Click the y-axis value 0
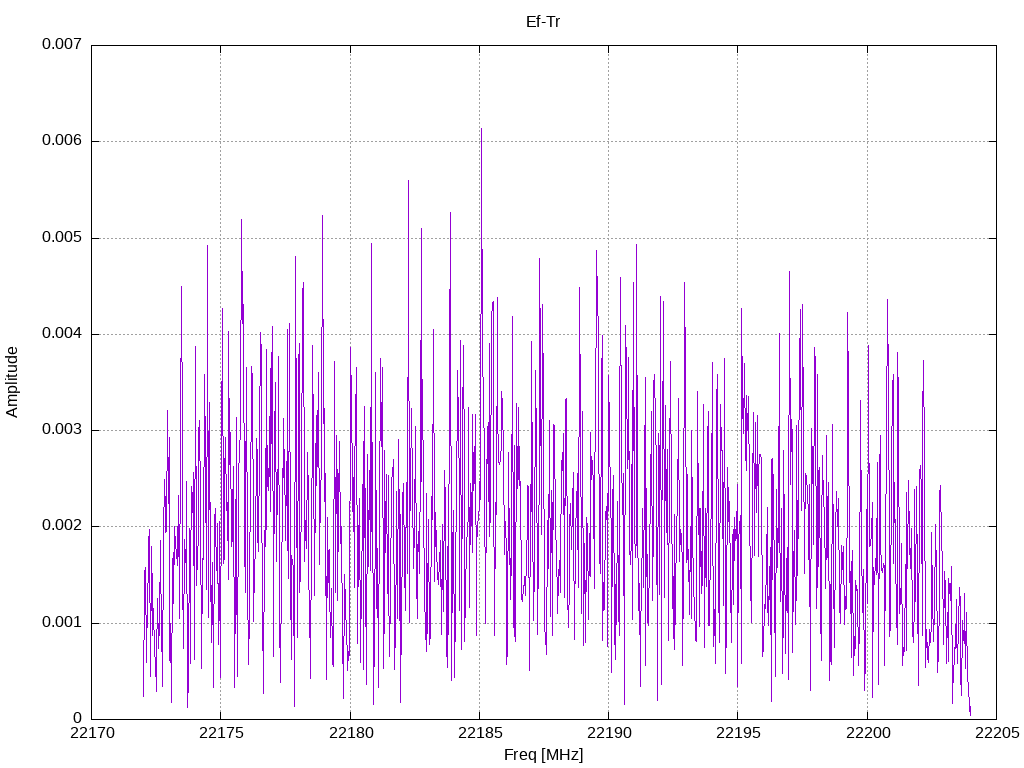Image resolution: width=1024 pixels, height=768 pixels. click(78, 718)
